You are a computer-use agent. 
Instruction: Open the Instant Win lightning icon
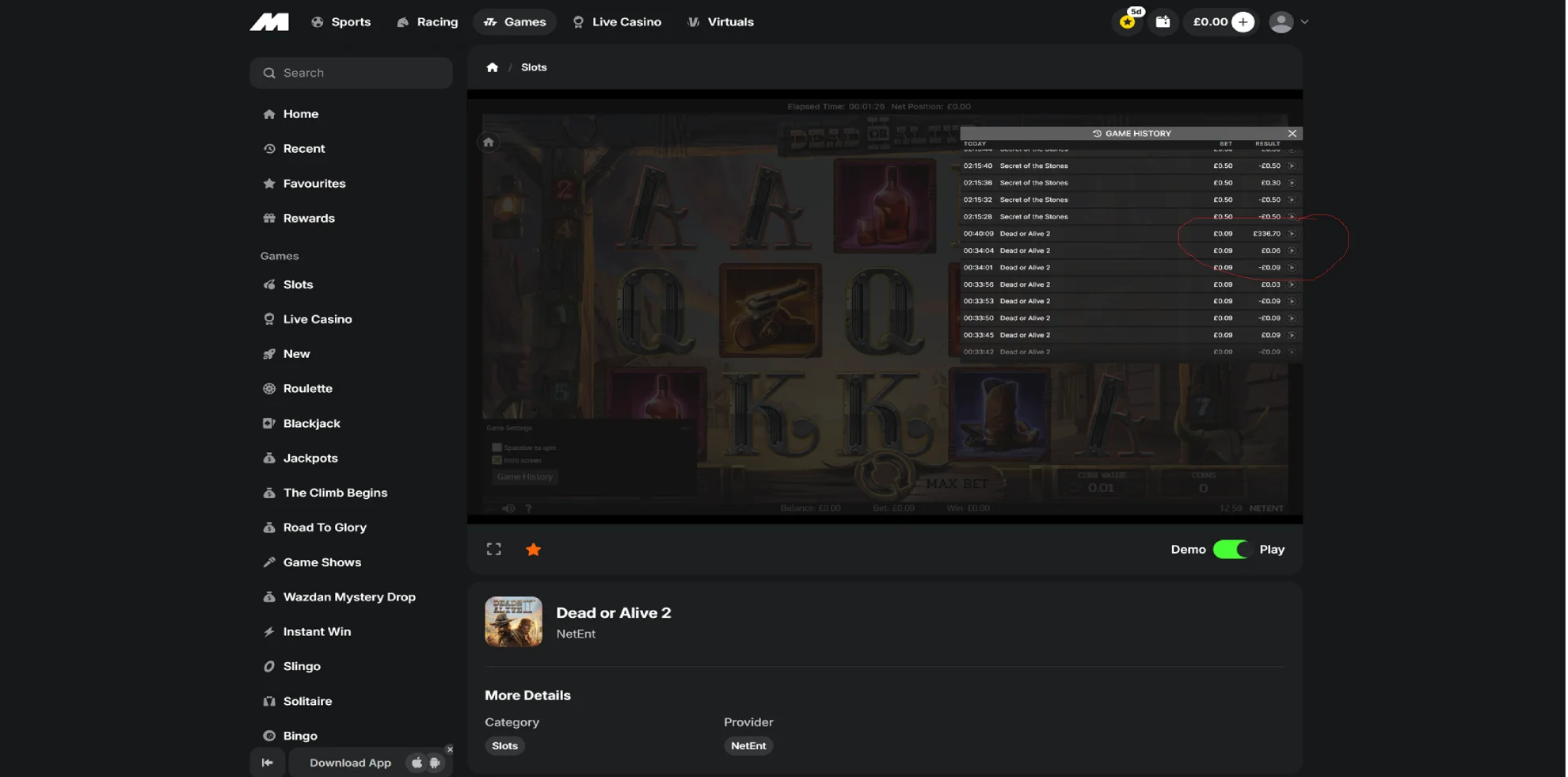point(269,632)
